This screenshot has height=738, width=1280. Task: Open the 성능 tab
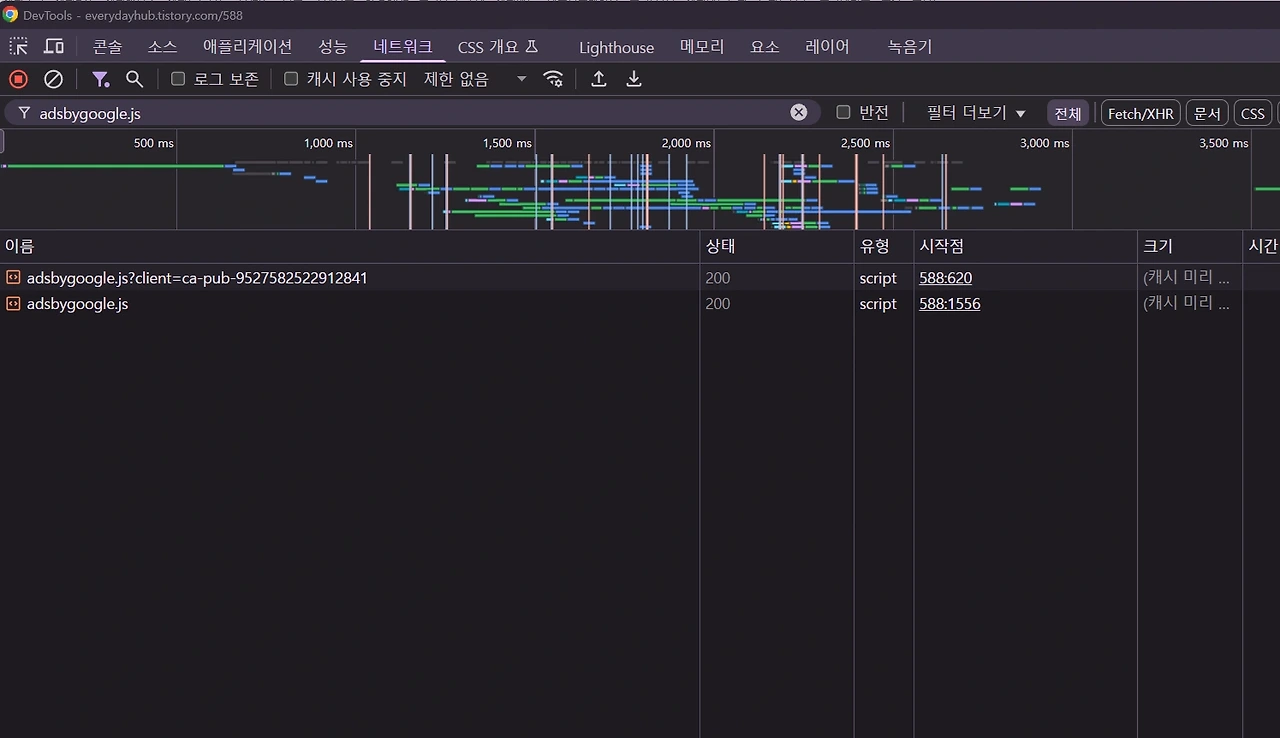[x=333, y=47]
